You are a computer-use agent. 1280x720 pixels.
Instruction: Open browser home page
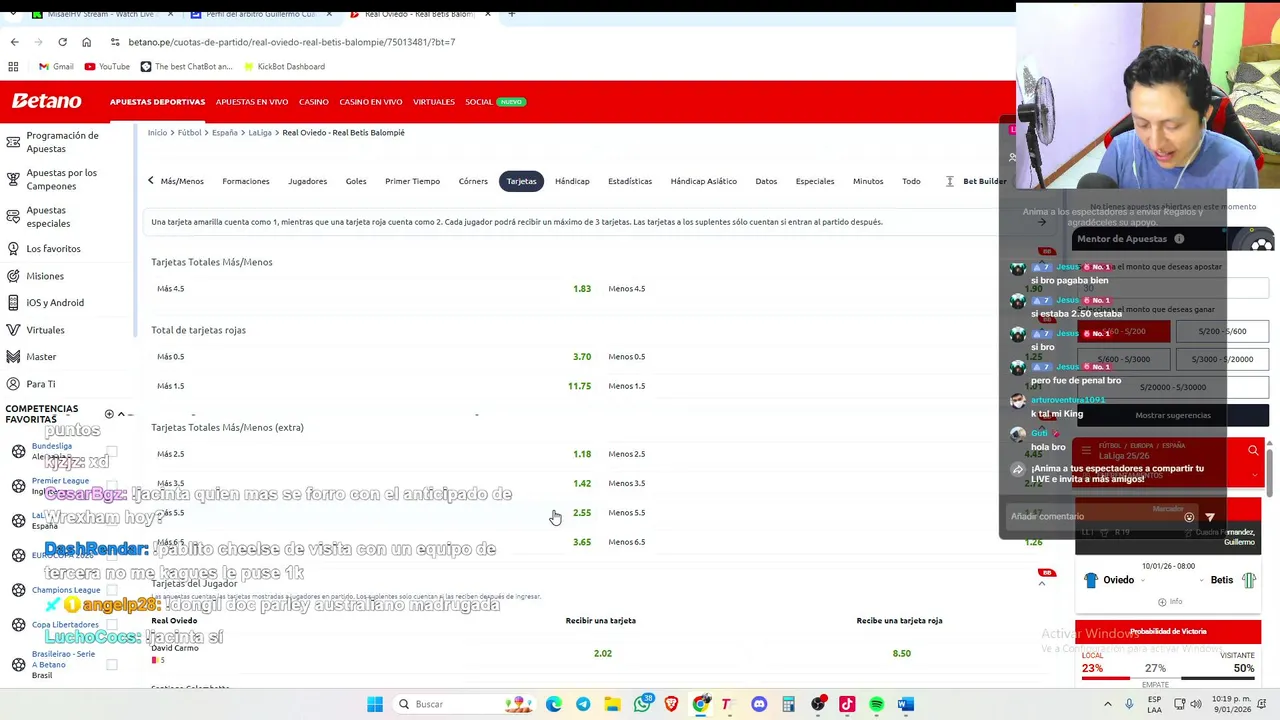86,42
